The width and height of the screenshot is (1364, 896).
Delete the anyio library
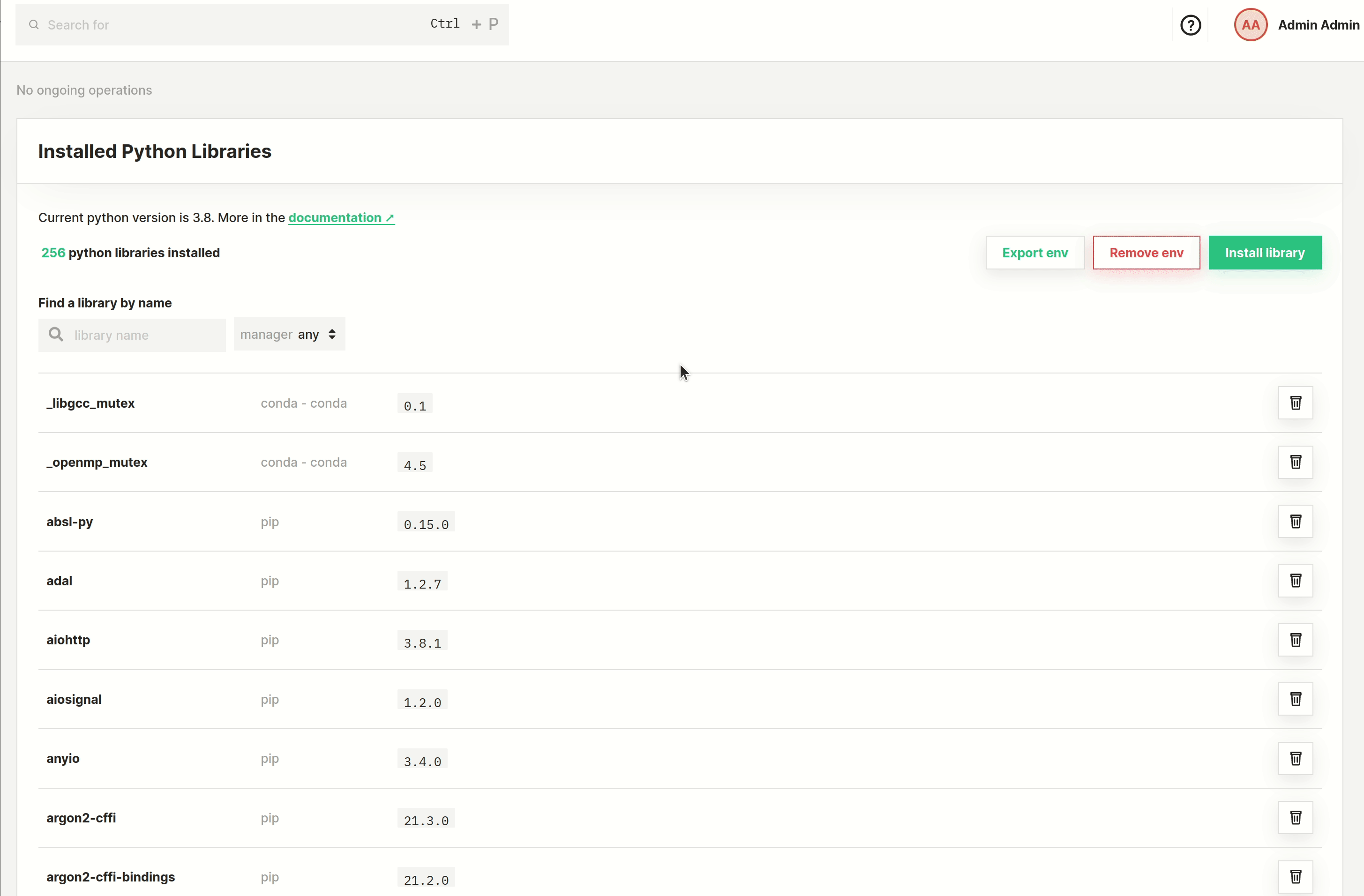1295,758
